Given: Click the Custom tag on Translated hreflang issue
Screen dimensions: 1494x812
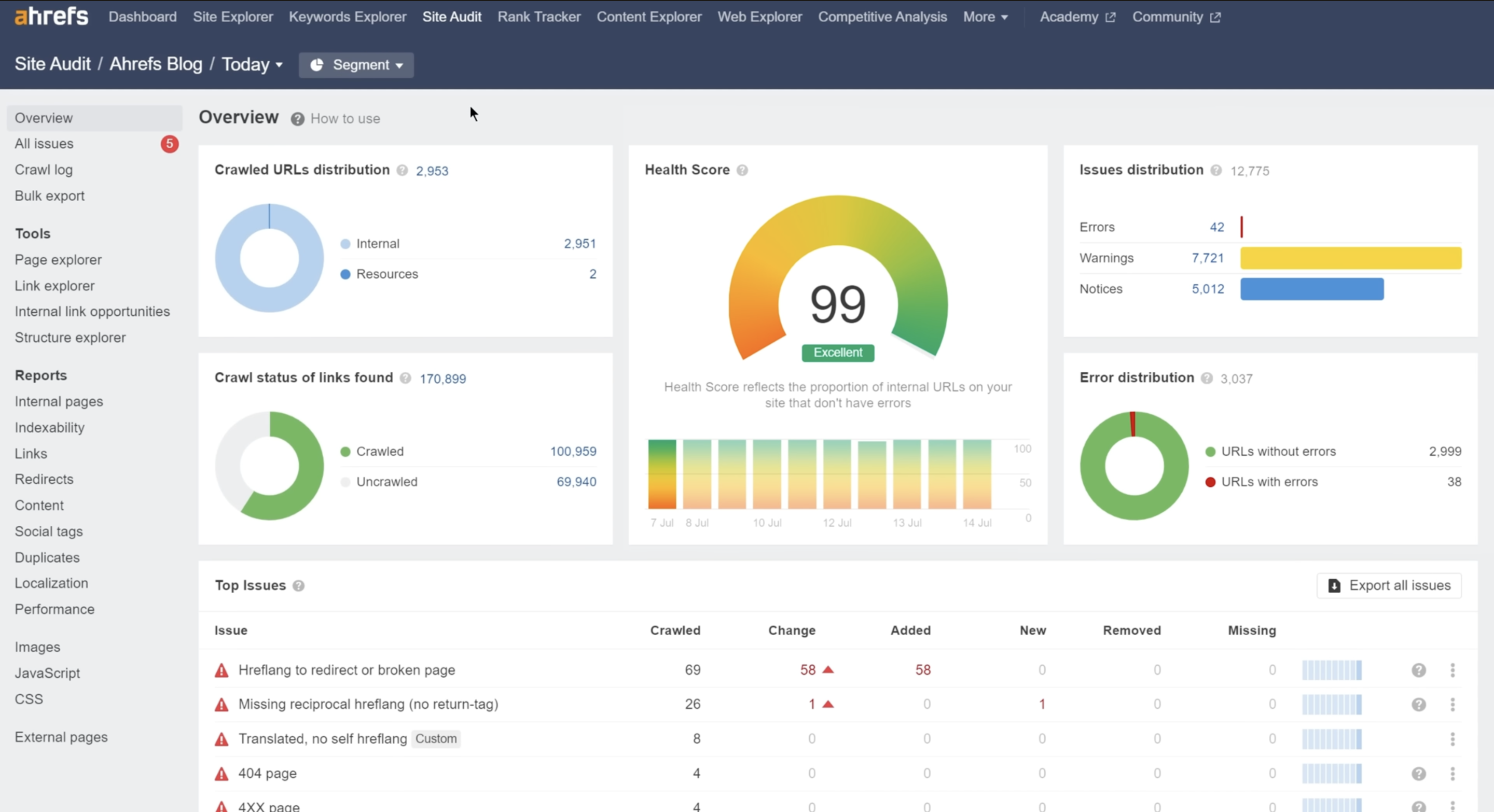Looking at the screenshot, I should (x=436, y=739).
